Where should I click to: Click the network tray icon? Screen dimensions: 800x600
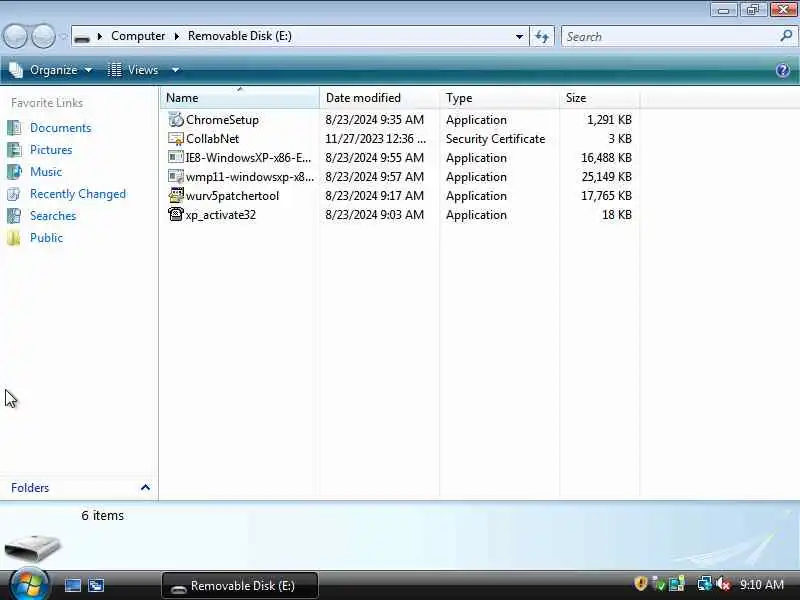705,583
